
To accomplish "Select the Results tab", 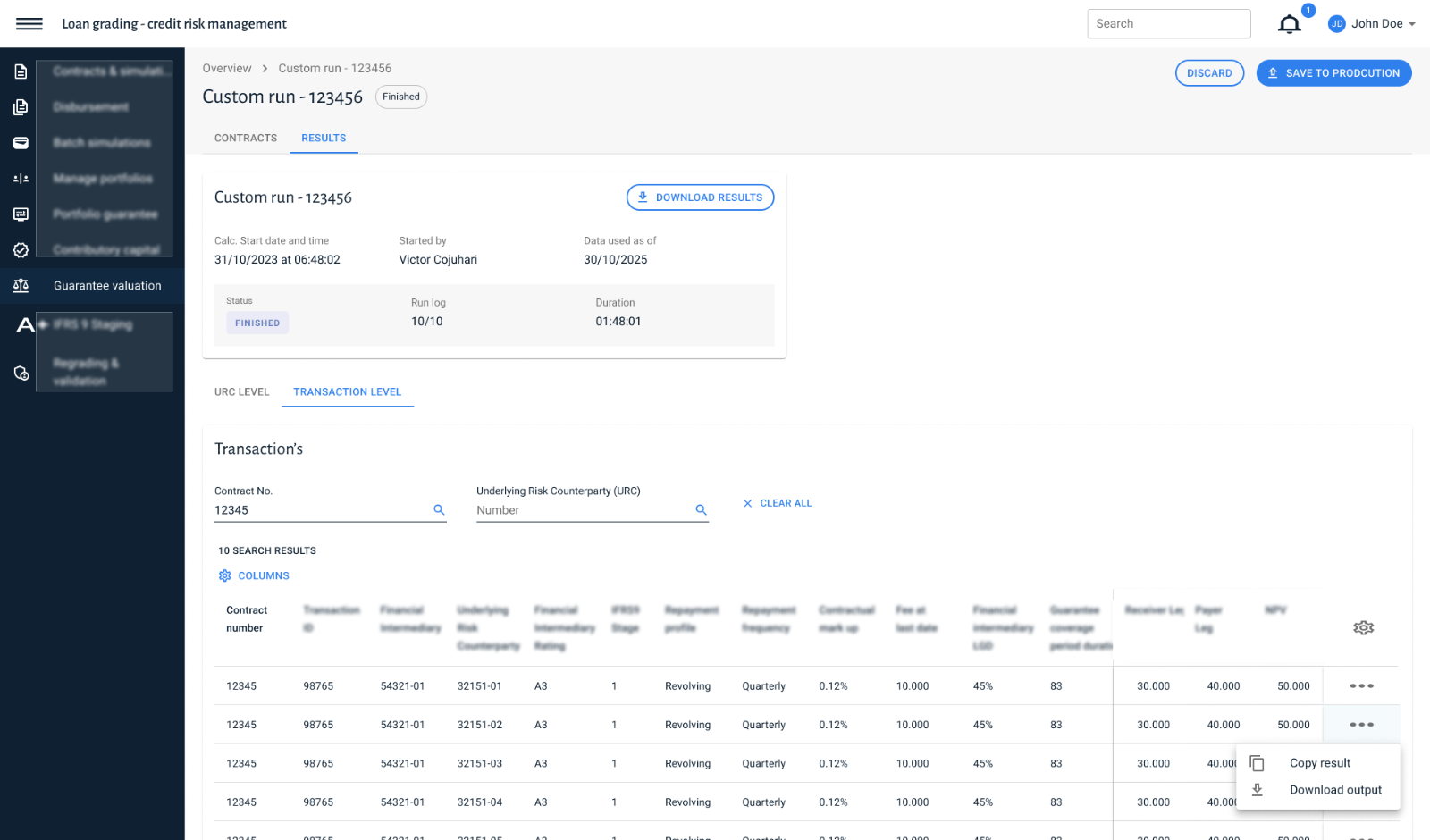I will pyautogui.click(x=324, y=139).
